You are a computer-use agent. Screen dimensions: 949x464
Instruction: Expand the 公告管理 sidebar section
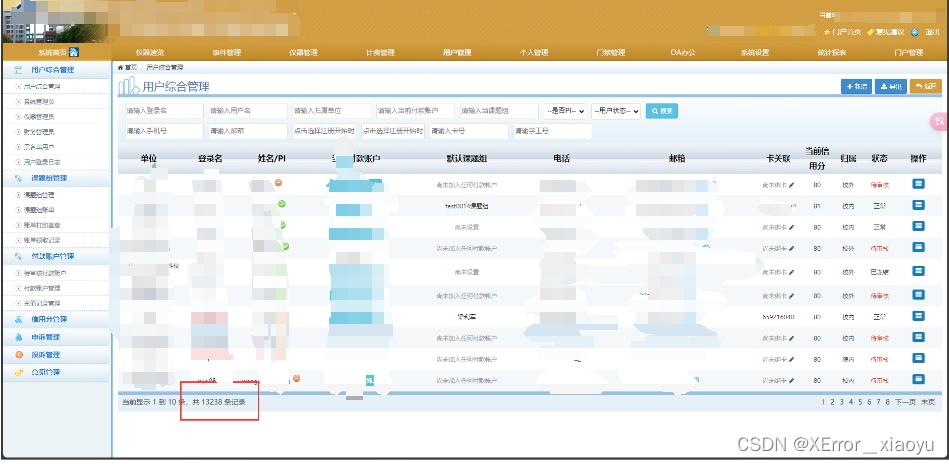pyautogui.click(x=56, y=372)
